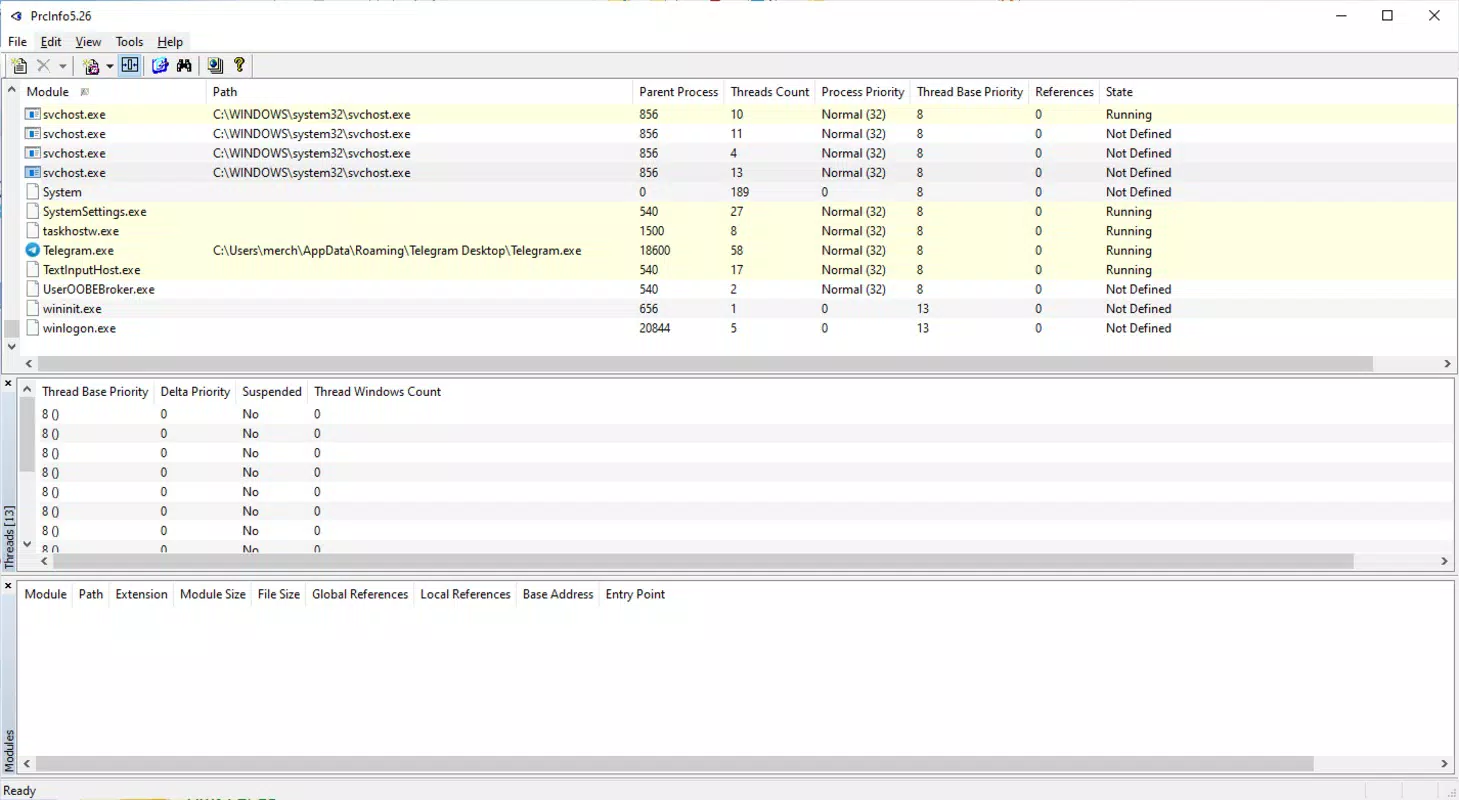The image size is (1459, 800).
Task: Click the purple sparkle document toolbar icon
Action: pos(91,66)
